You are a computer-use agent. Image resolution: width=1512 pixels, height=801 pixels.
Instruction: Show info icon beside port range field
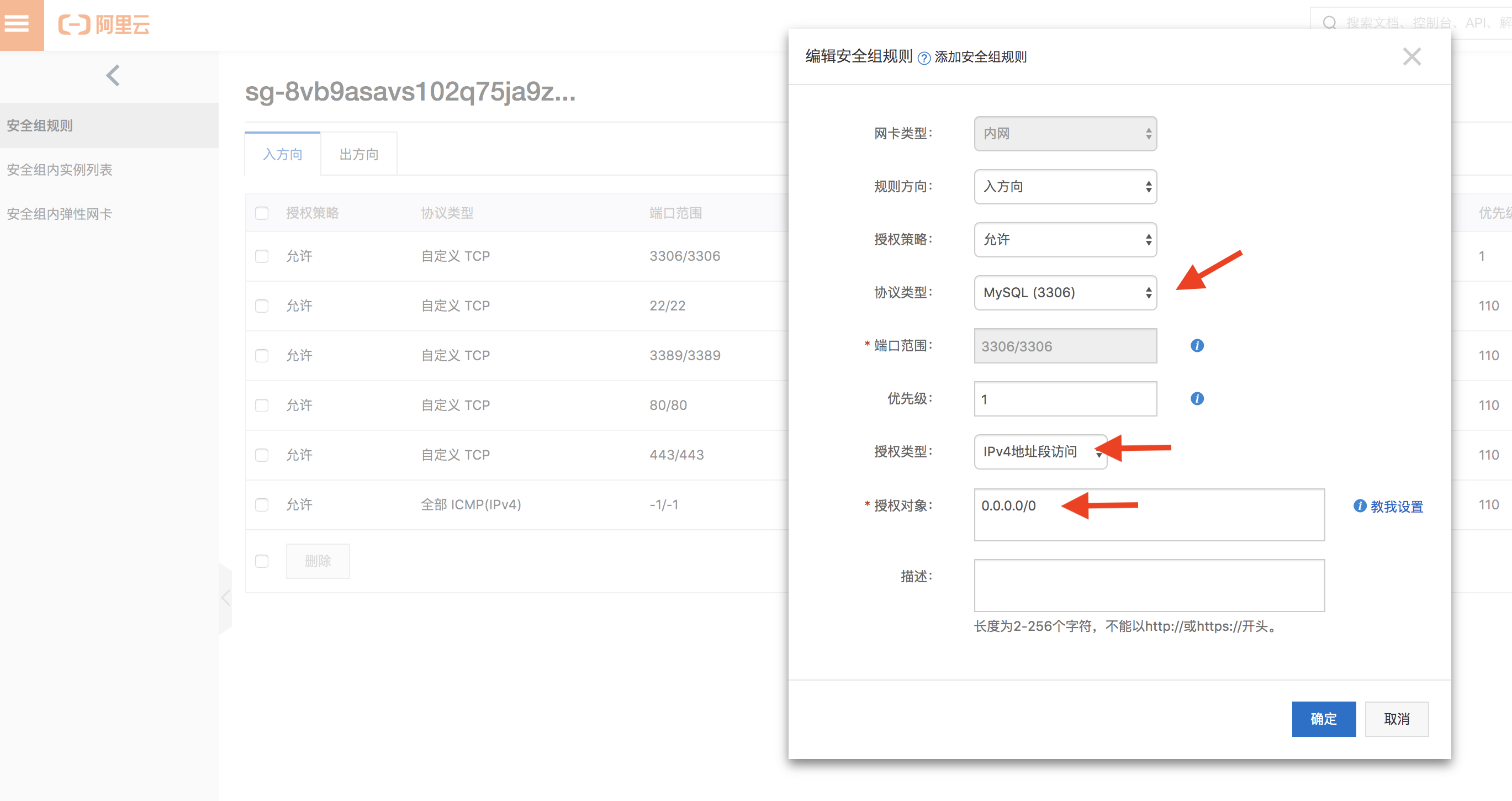[1197, 345]
